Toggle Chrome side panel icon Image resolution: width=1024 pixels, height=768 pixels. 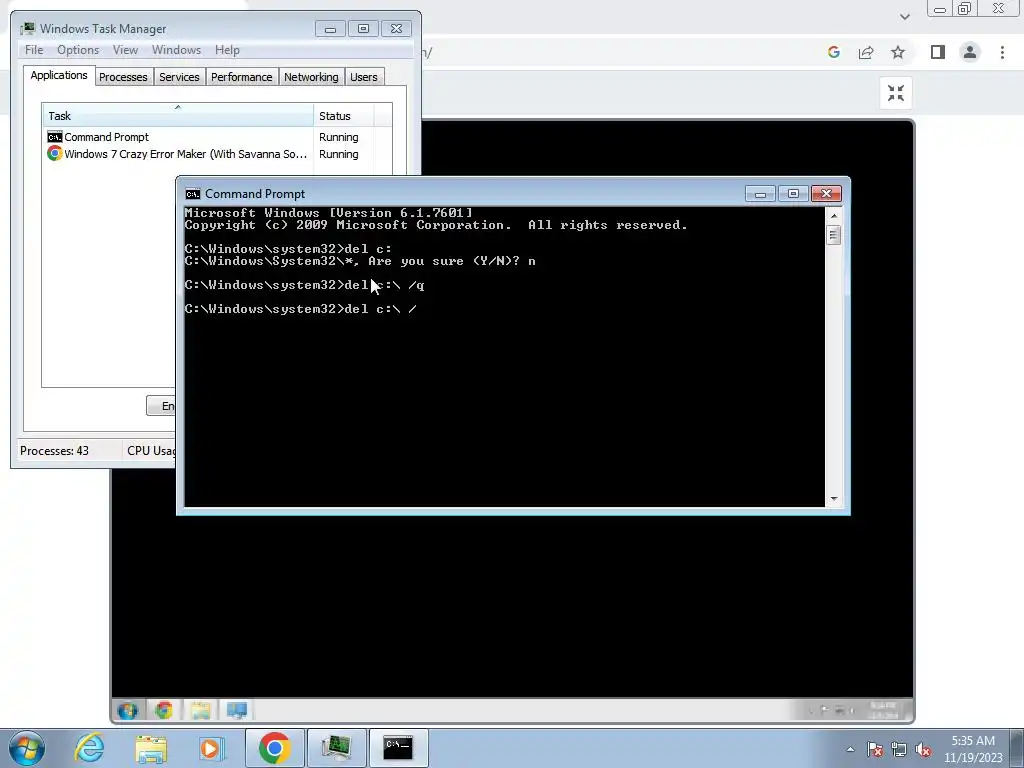[x=938, y=52]
